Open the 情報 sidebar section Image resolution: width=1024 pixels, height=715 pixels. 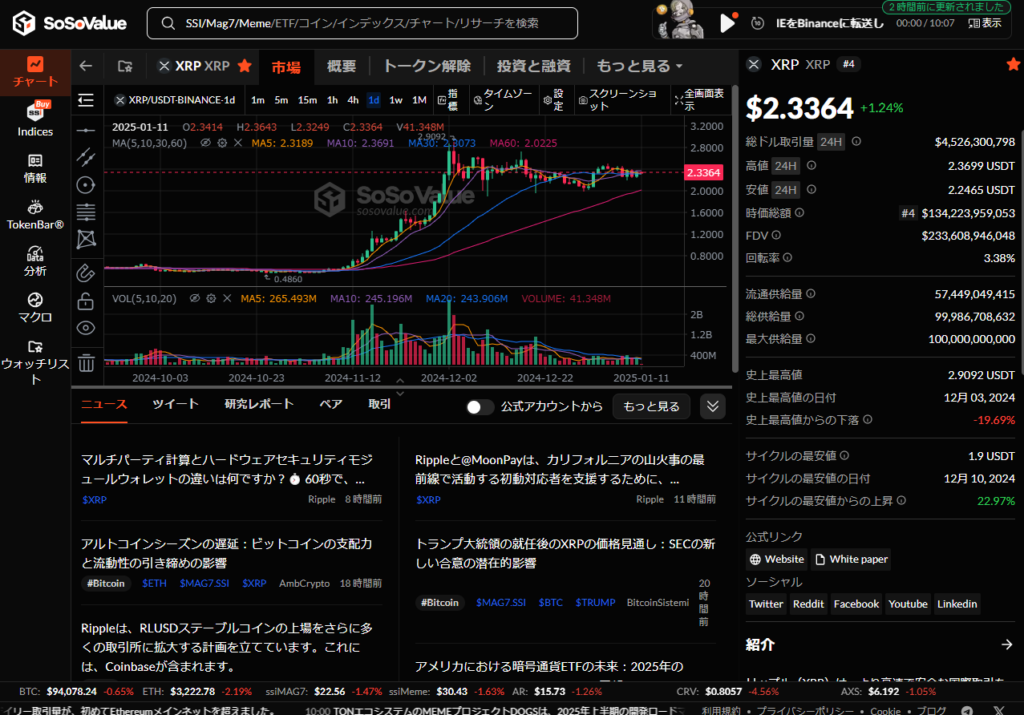pyautogui.click(x=35, y=168)
